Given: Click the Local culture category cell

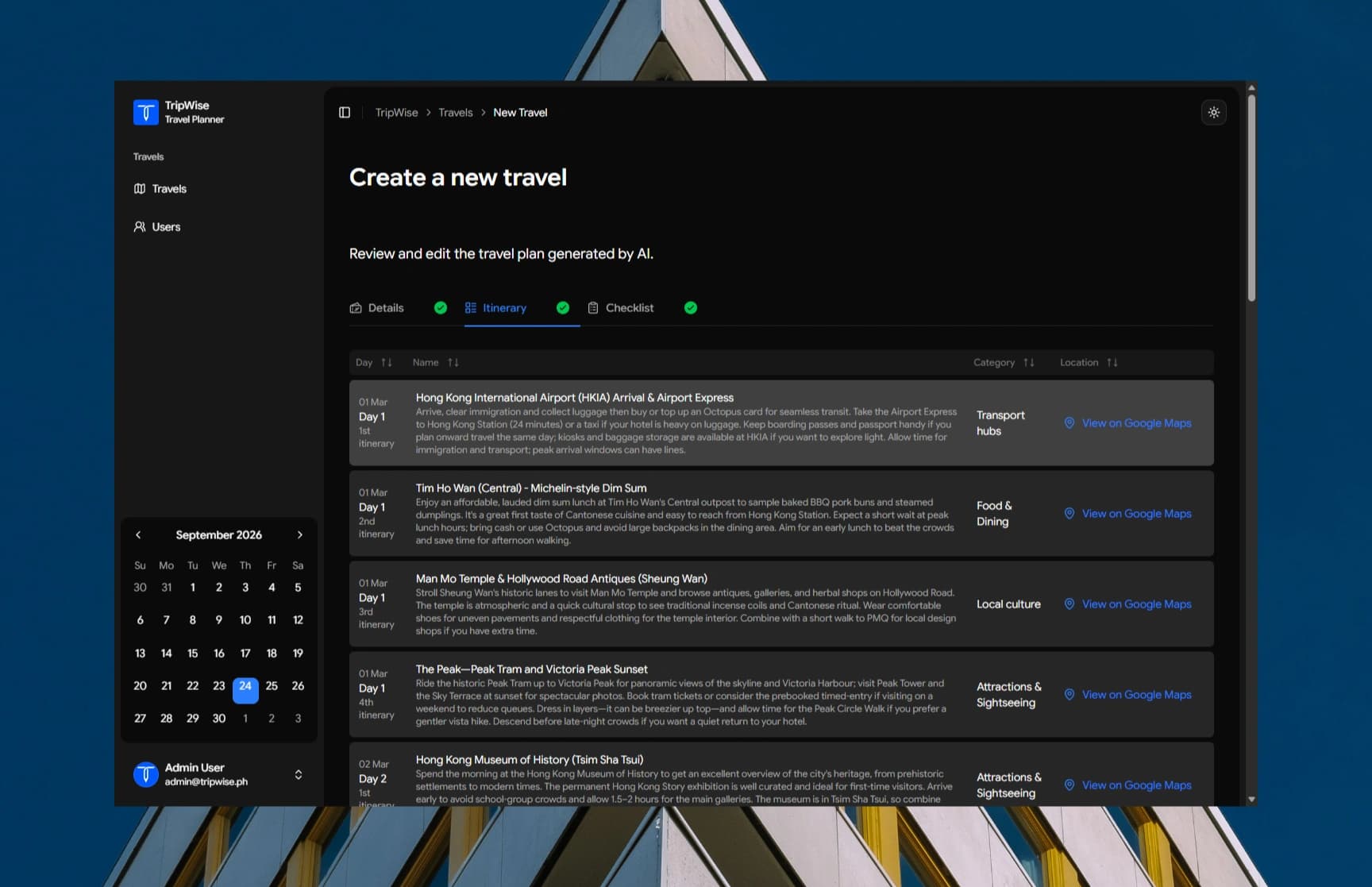Looking at the screenshot, I should [x=1008, y=604].
